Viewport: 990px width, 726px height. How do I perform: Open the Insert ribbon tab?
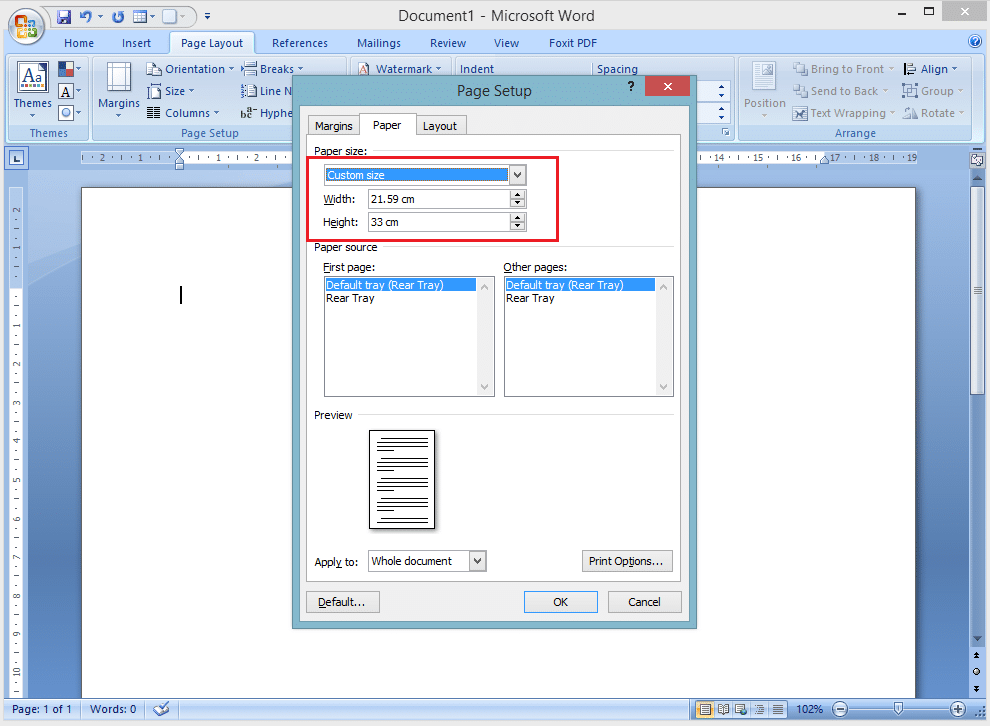pos(136,43)
